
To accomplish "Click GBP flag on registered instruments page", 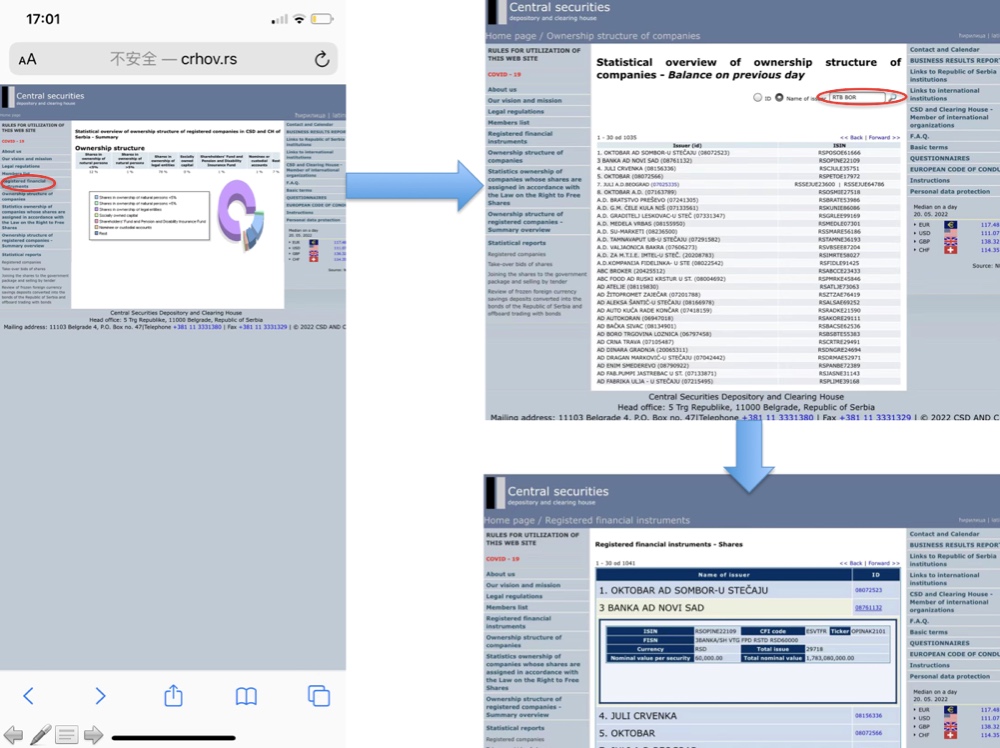I will pos(950,726).
